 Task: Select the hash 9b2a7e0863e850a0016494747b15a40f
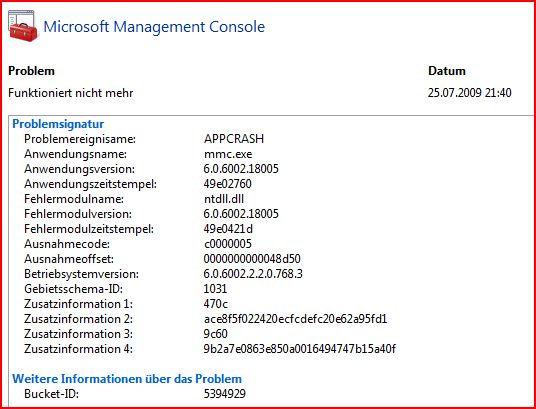tap(300, 349)
